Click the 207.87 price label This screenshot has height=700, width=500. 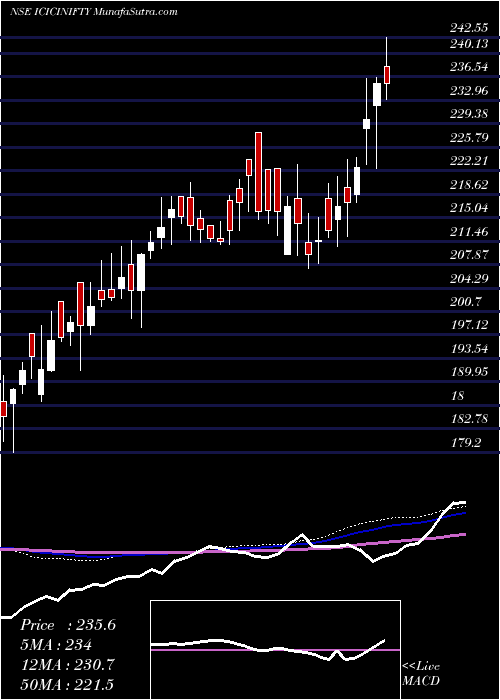(469, 255)
